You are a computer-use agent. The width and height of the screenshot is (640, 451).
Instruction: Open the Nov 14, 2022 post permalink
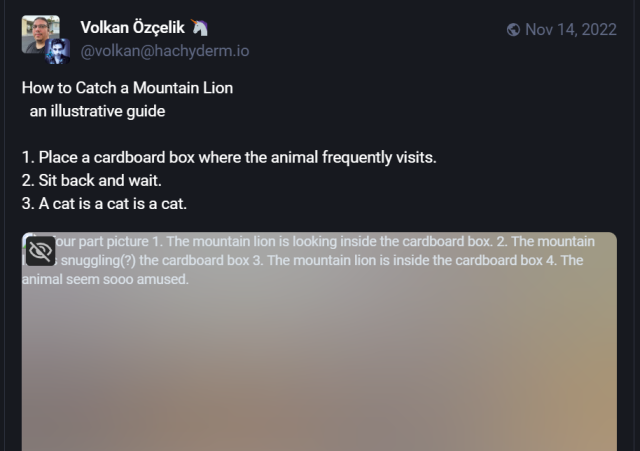(x=571, y=29)
